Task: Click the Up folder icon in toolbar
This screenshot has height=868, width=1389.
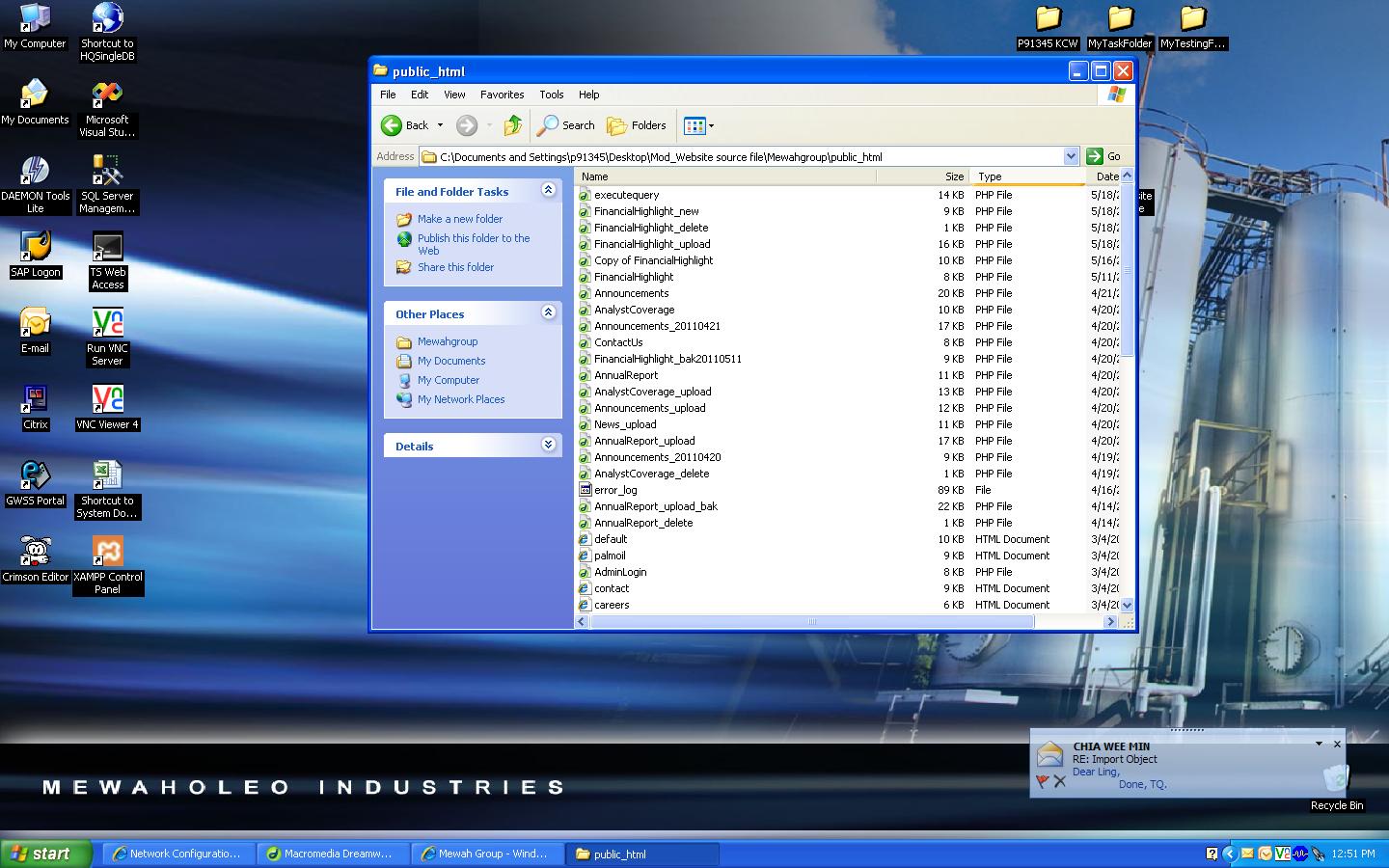Action: tap(513, 125)
